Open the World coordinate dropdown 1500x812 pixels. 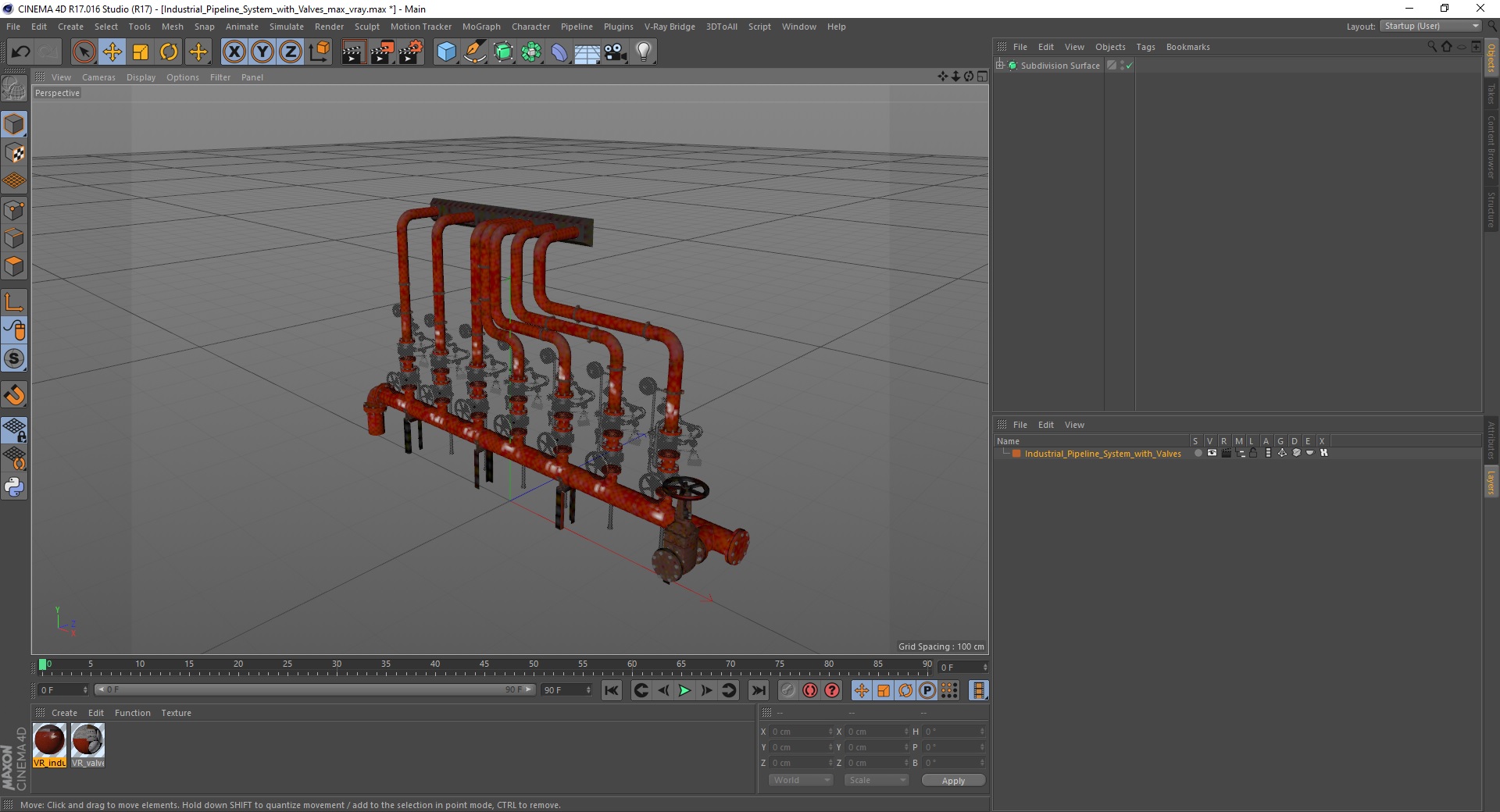pyautogui.click(x=801, y=780)
